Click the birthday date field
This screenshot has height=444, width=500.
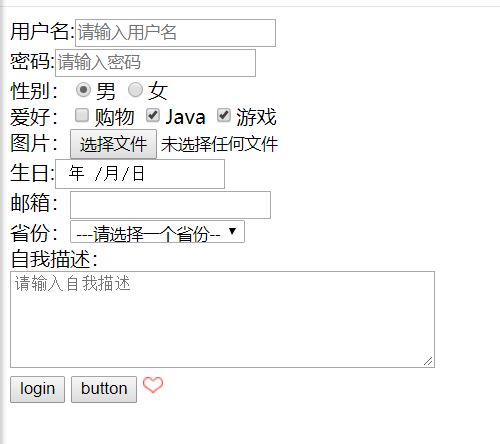click(x=140, y=174)
